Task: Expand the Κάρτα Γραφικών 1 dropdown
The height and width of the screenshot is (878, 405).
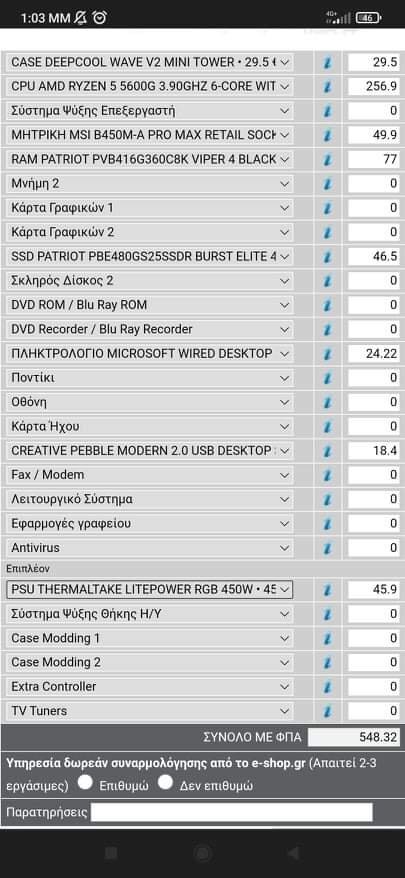Action: point(150,208)
